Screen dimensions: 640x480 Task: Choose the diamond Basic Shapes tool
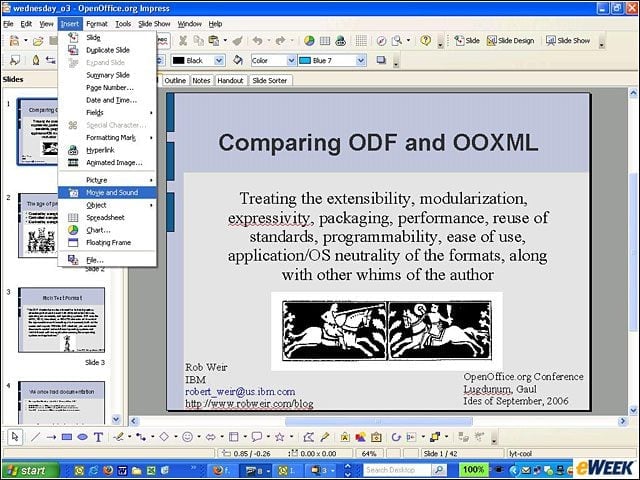pyautogui.click(x=164, y=437)
